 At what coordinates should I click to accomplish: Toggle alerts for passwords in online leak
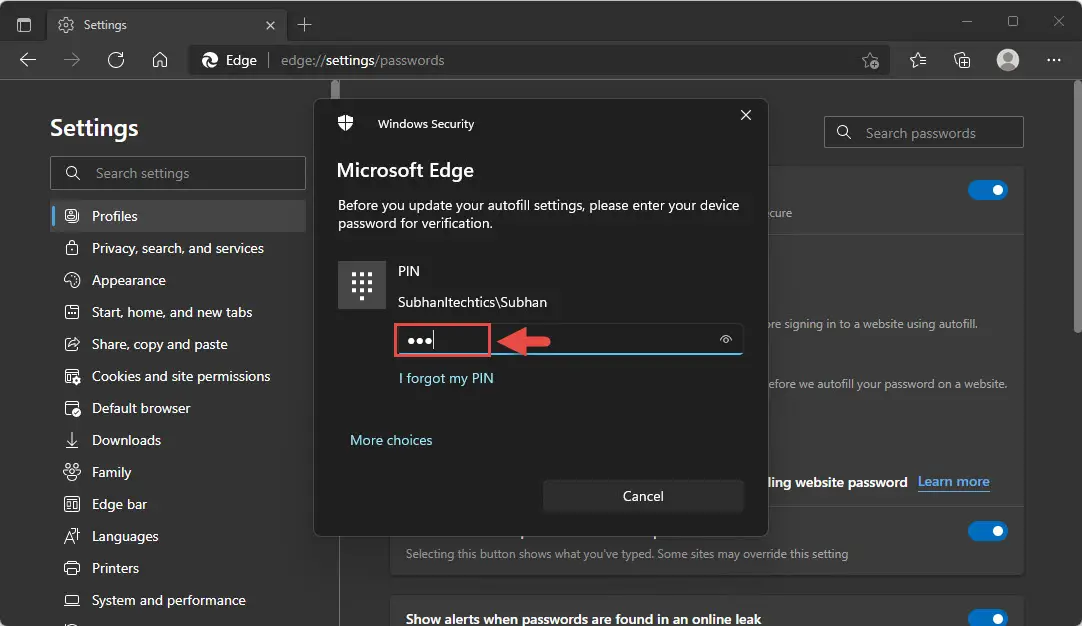987,618
